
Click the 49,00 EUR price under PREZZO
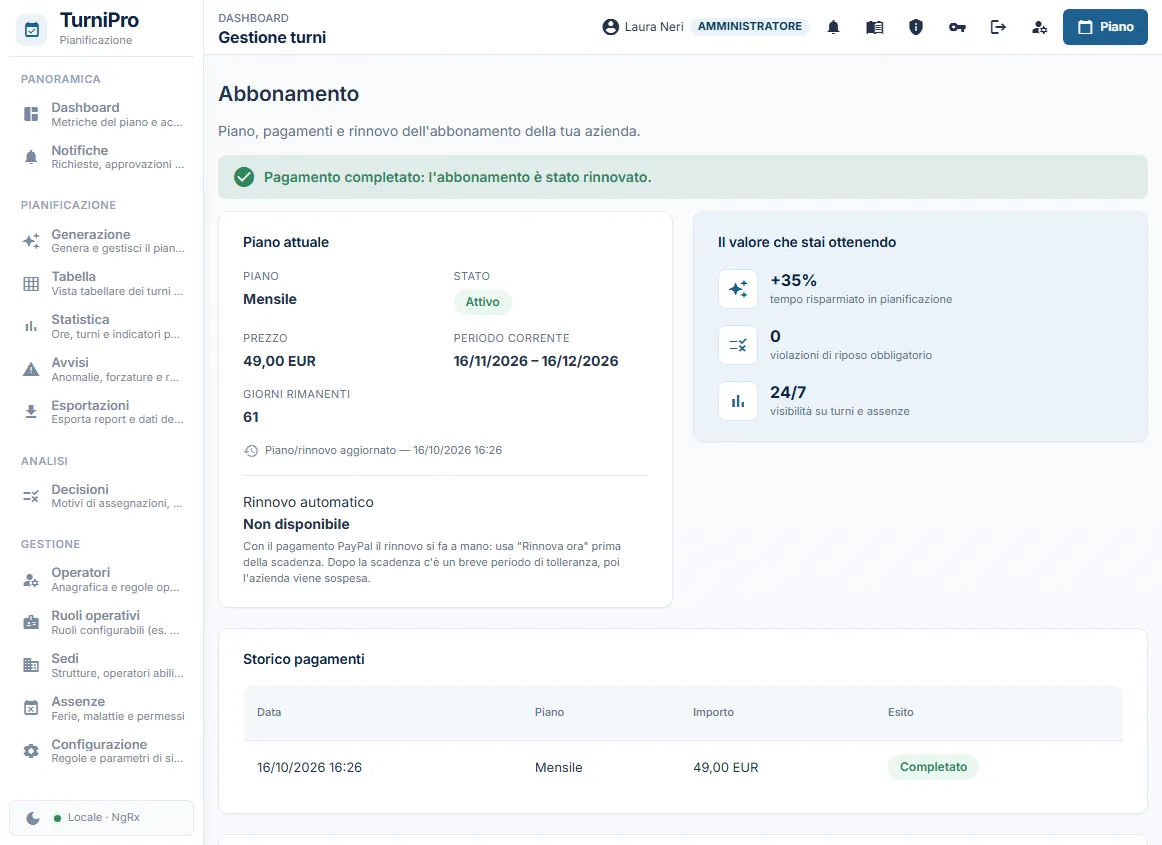[x=279, y=361]
